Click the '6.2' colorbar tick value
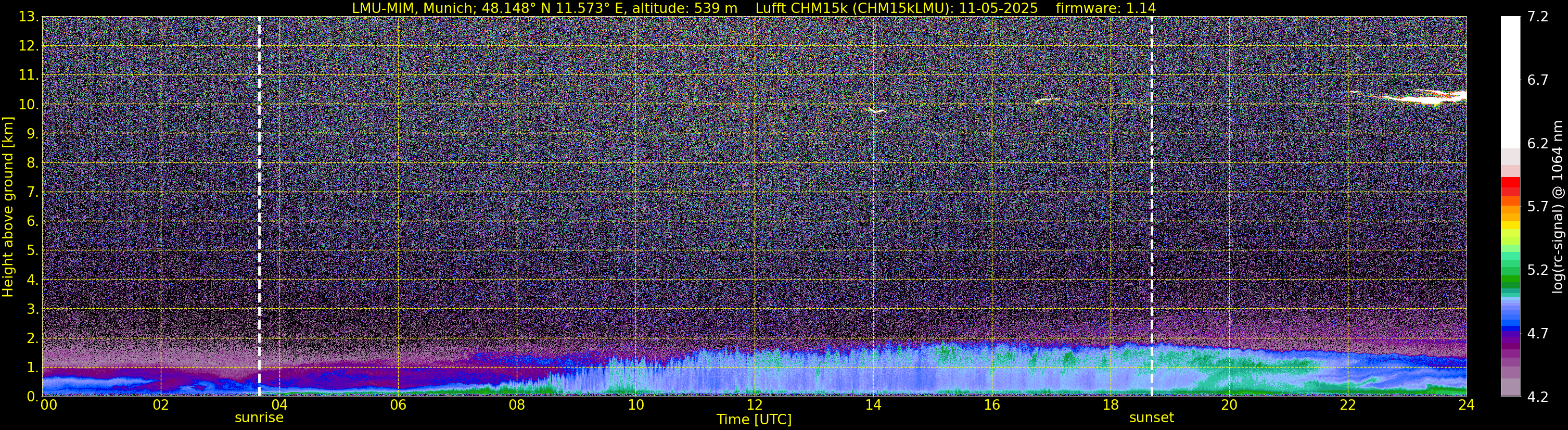This screenshot has width=1568, height=430. [x=1538, y=144]
